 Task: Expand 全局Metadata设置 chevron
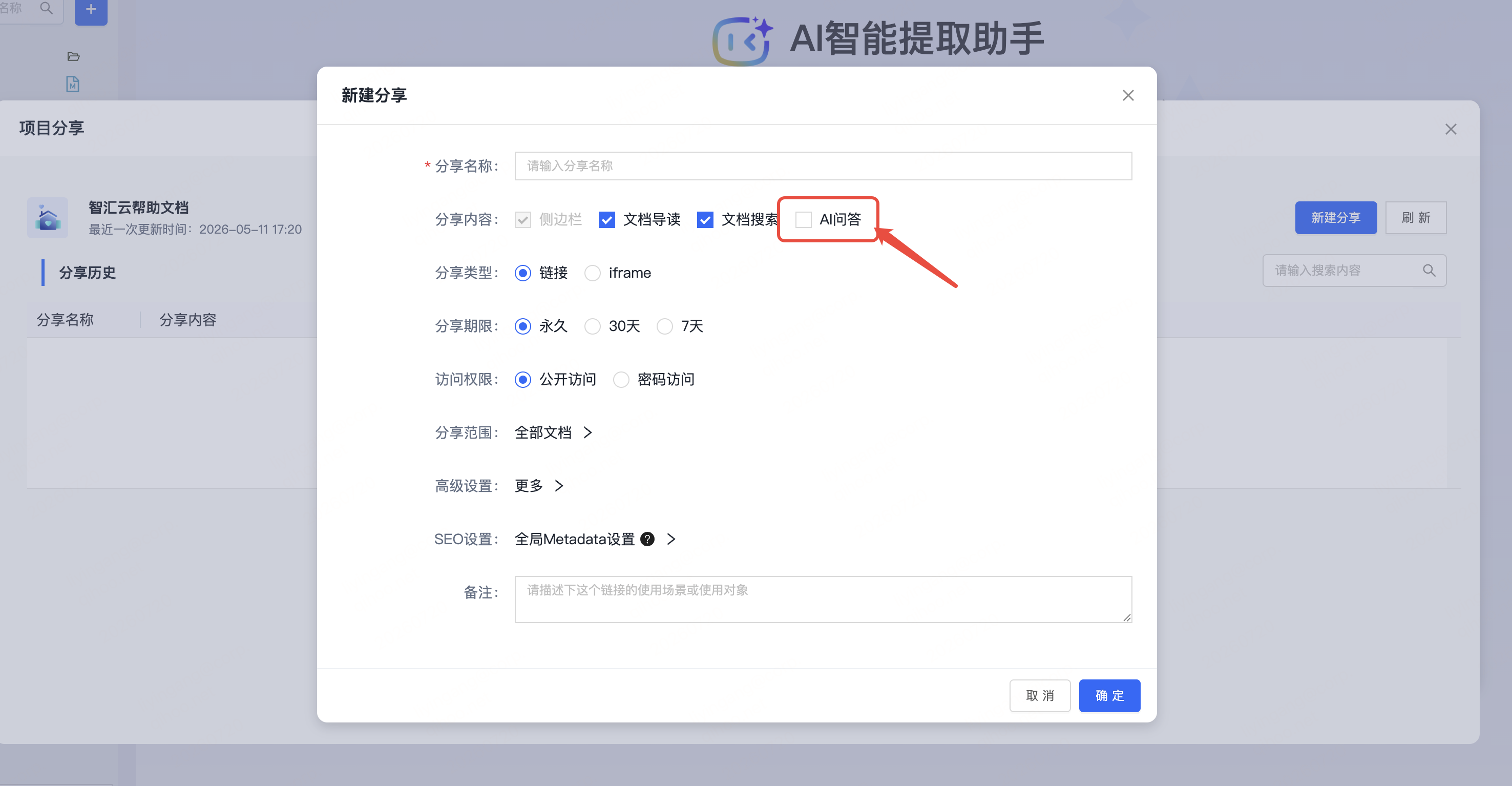(671, 539)
